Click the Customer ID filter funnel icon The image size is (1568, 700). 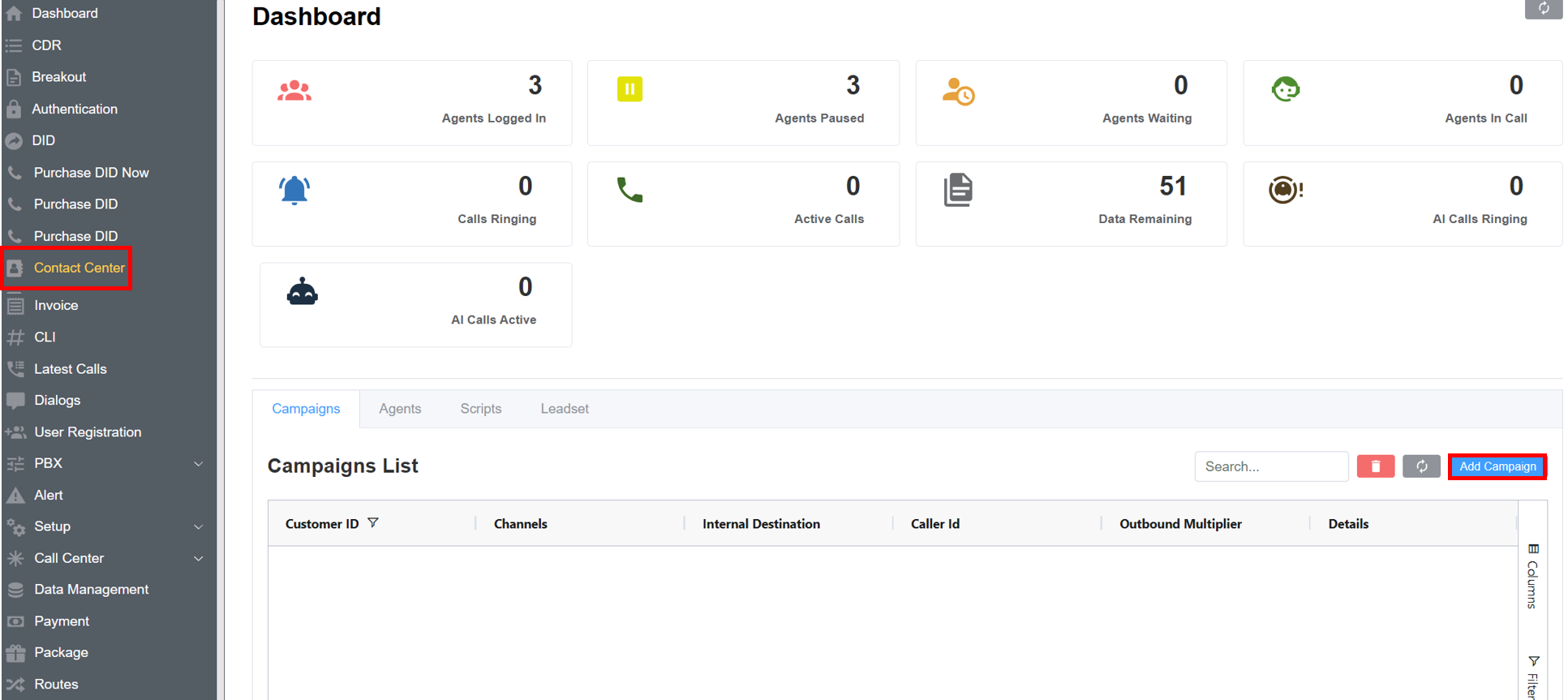click(373, 523)
